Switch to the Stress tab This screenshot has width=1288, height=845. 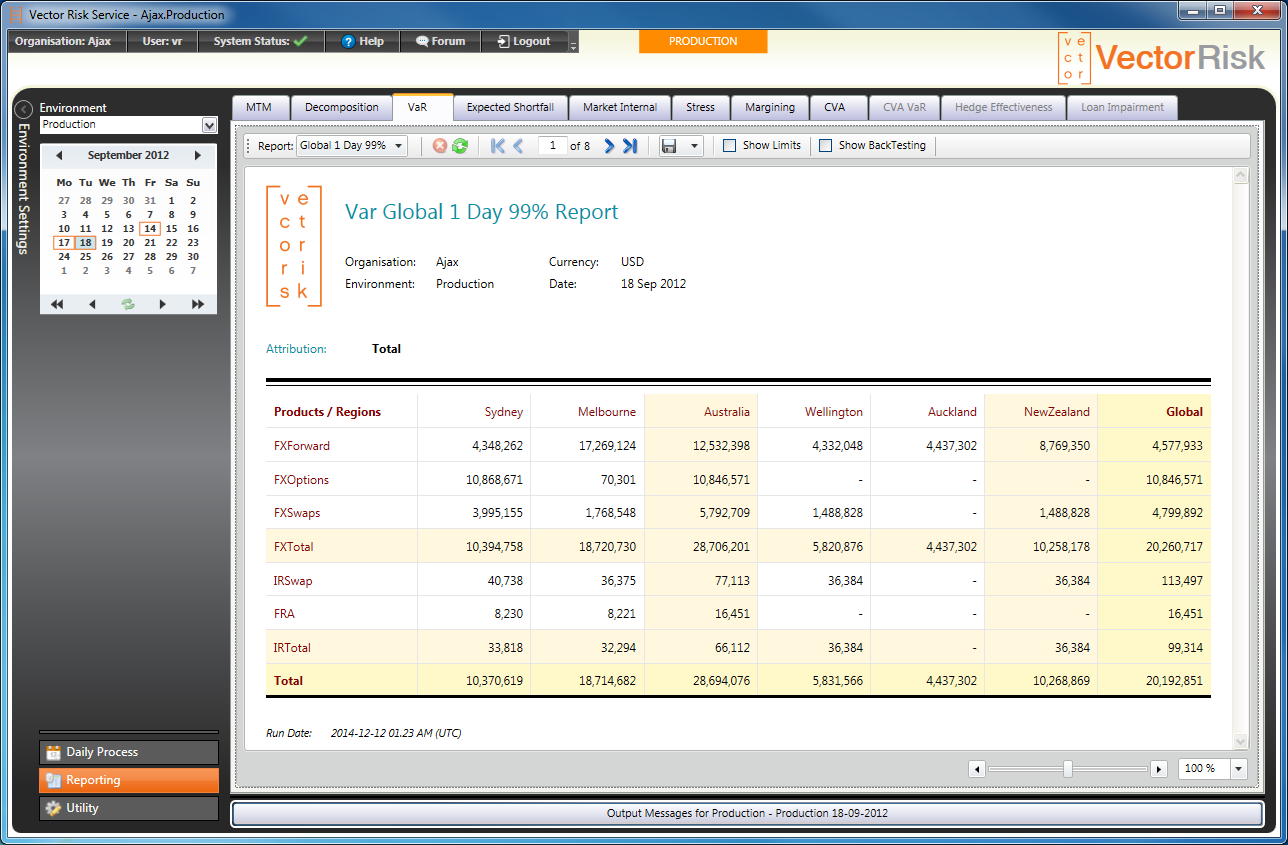tap(700, 107)
